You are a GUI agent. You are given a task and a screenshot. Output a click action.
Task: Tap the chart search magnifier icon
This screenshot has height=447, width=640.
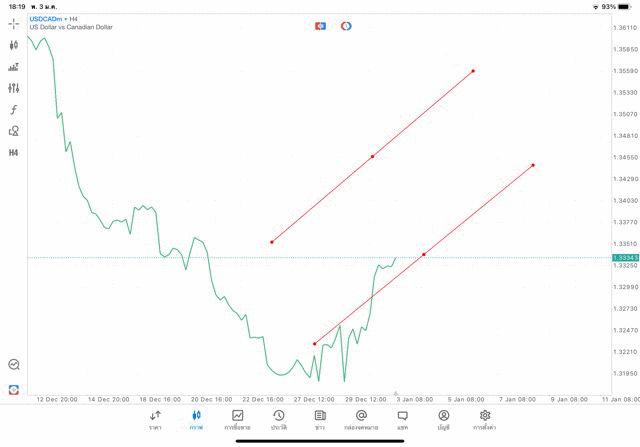14,365
